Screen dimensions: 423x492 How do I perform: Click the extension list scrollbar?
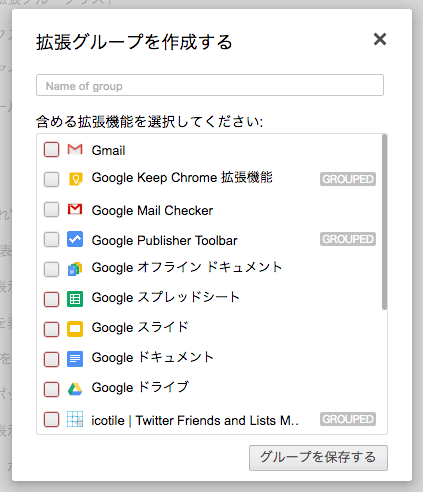click(384, 222)
